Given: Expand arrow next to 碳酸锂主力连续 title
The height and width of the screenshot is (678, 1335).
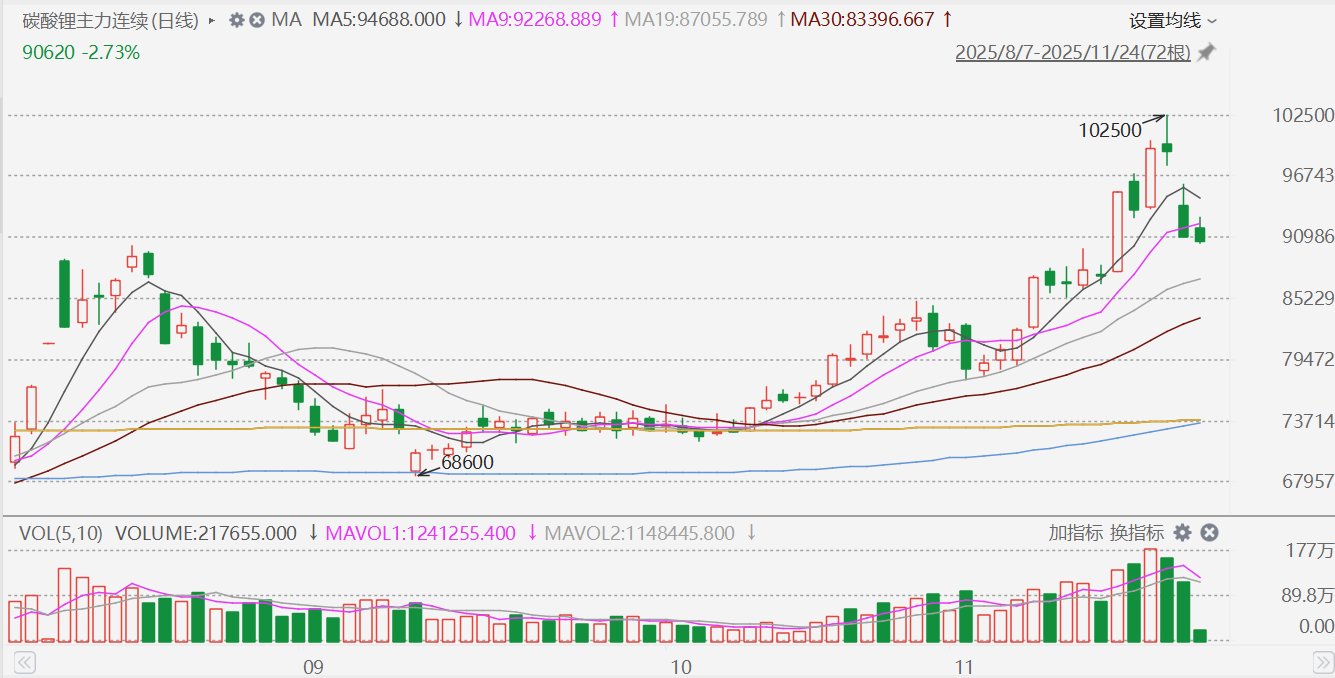Looking at the screenshot, I should pos(211,20).
